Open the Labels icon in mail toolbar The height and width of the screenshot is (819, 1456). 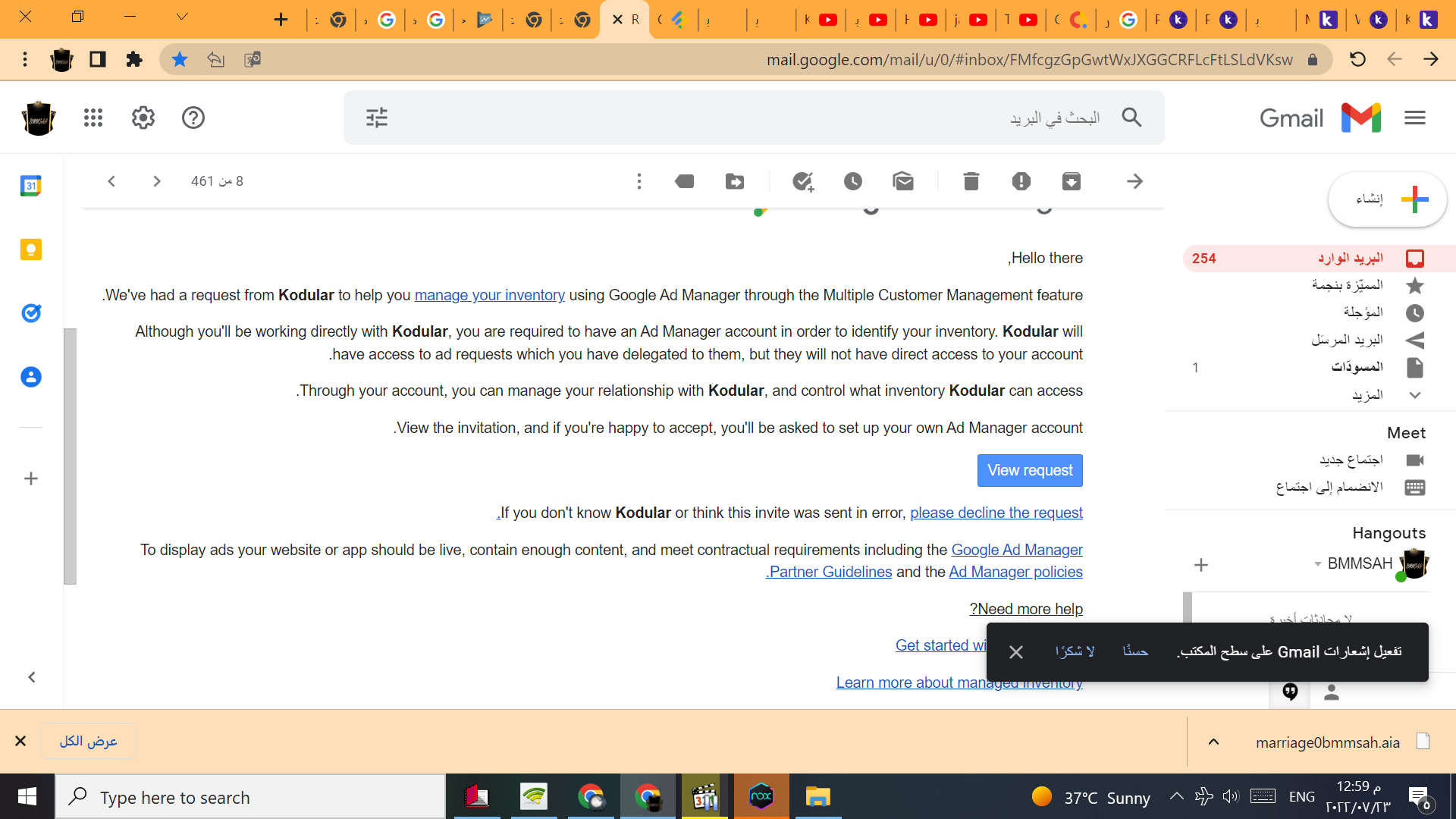[x=685, y=181]
